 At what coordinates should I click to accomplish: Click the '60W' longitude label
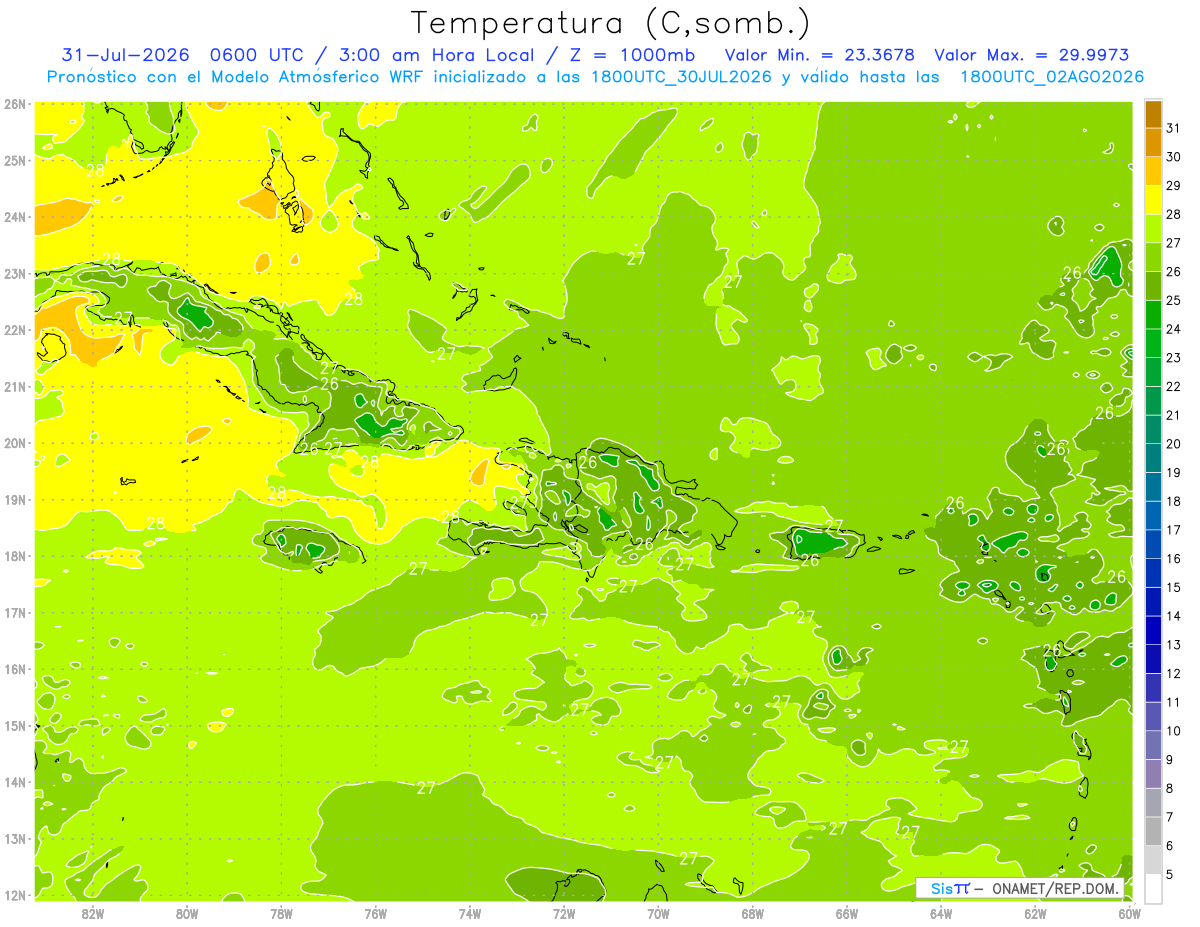[1130, 913]
